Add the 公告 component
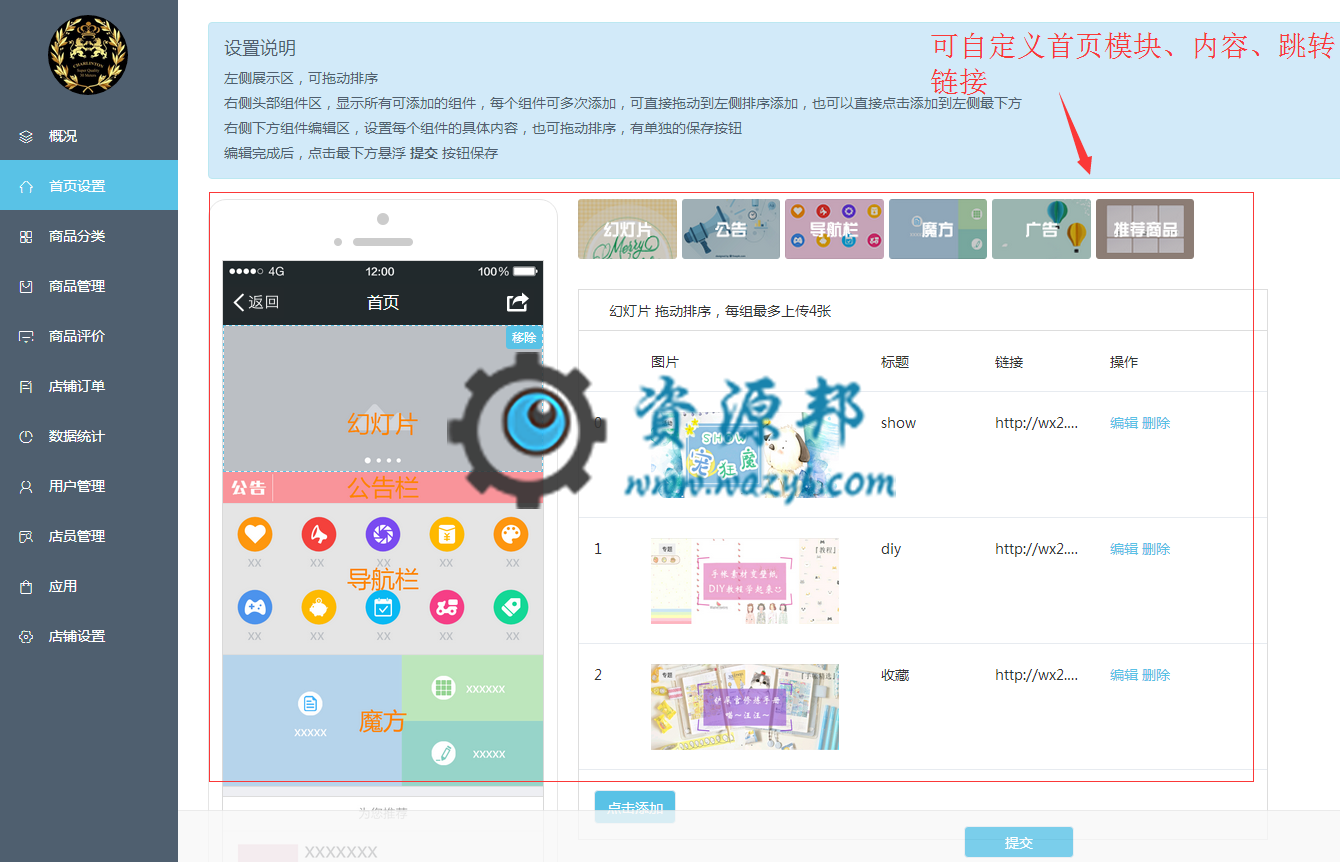Viewport: 1340px width, 862px height. tap(731, 229)
